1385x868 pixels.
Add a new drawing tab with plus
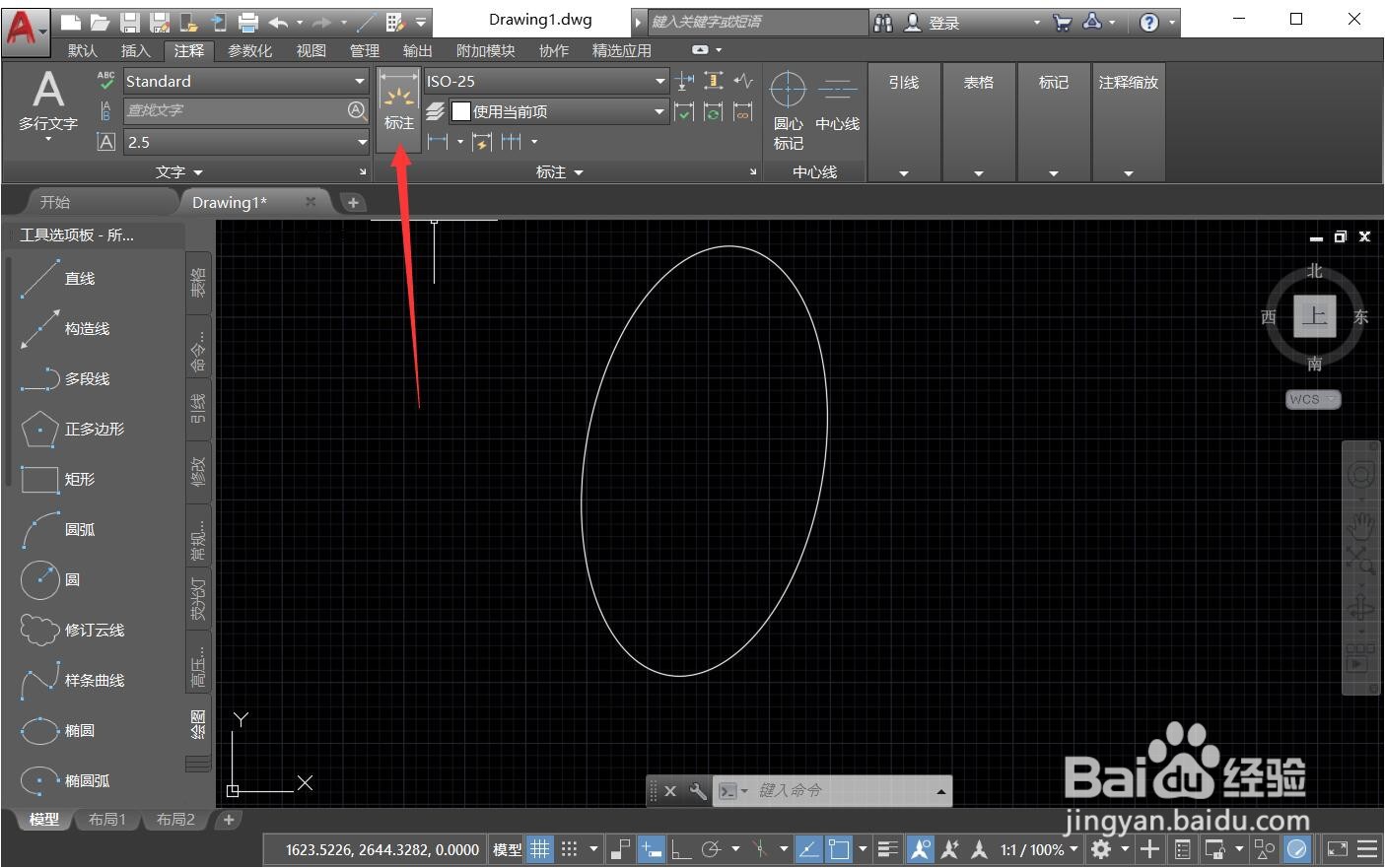pos(353,202)
